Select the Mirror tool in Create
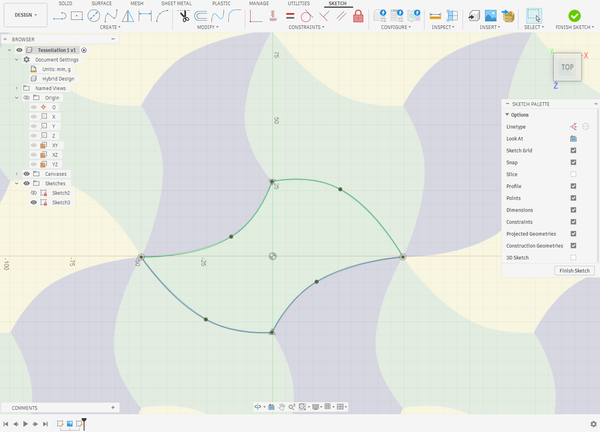Image resolution: width=600 pixels, height=432 pixels. (x=128, y=16)
